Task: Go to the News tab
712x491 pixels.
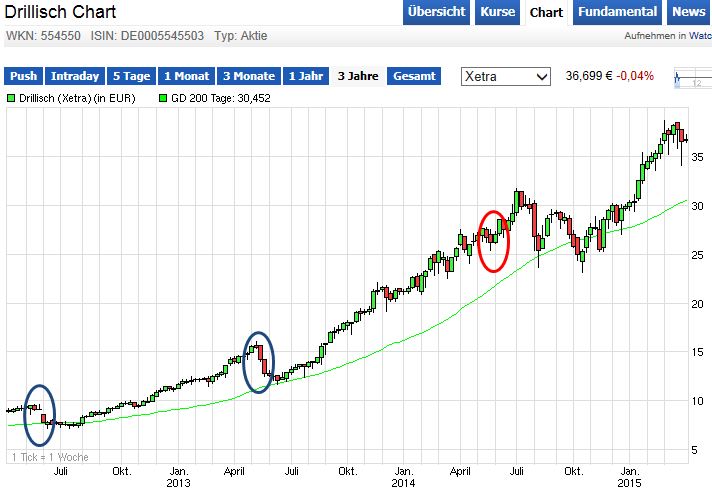Action: [x=689, y=12]
